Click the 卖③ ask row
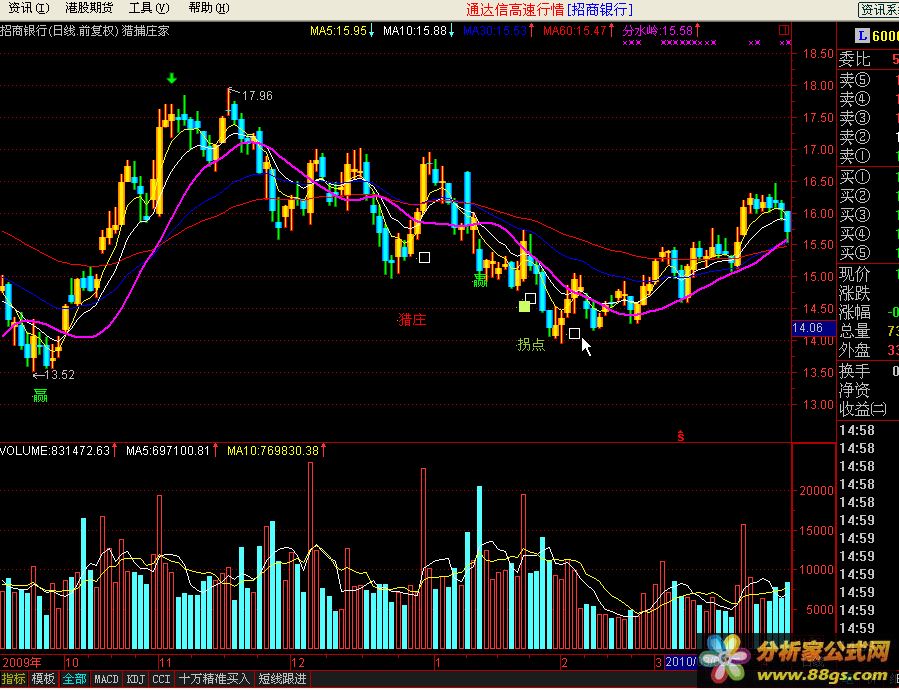The image size is (899, 690). (868, 118)
